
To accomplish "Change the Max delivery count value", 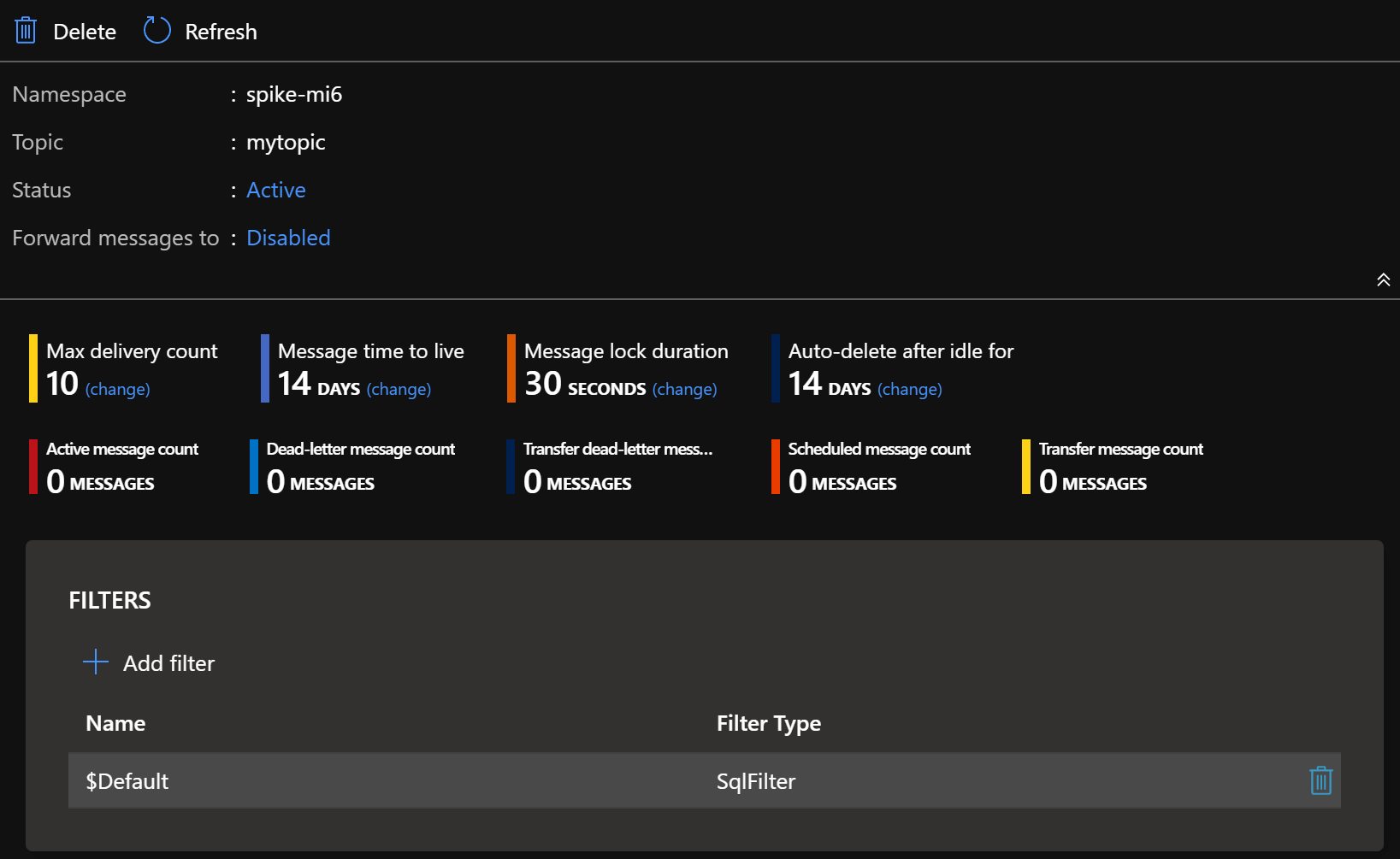I will [x=118, y=389].
